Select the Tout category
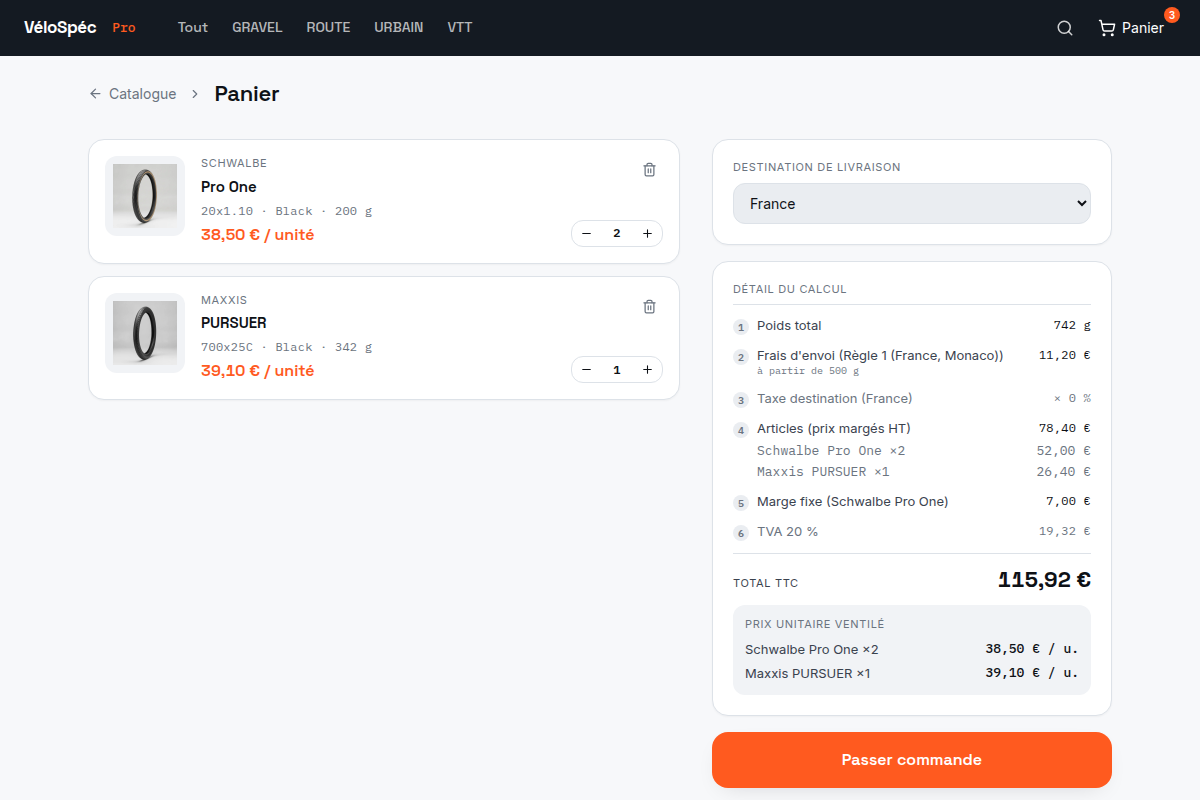The width and height of the screenshot is (1200, 800). 193,28
